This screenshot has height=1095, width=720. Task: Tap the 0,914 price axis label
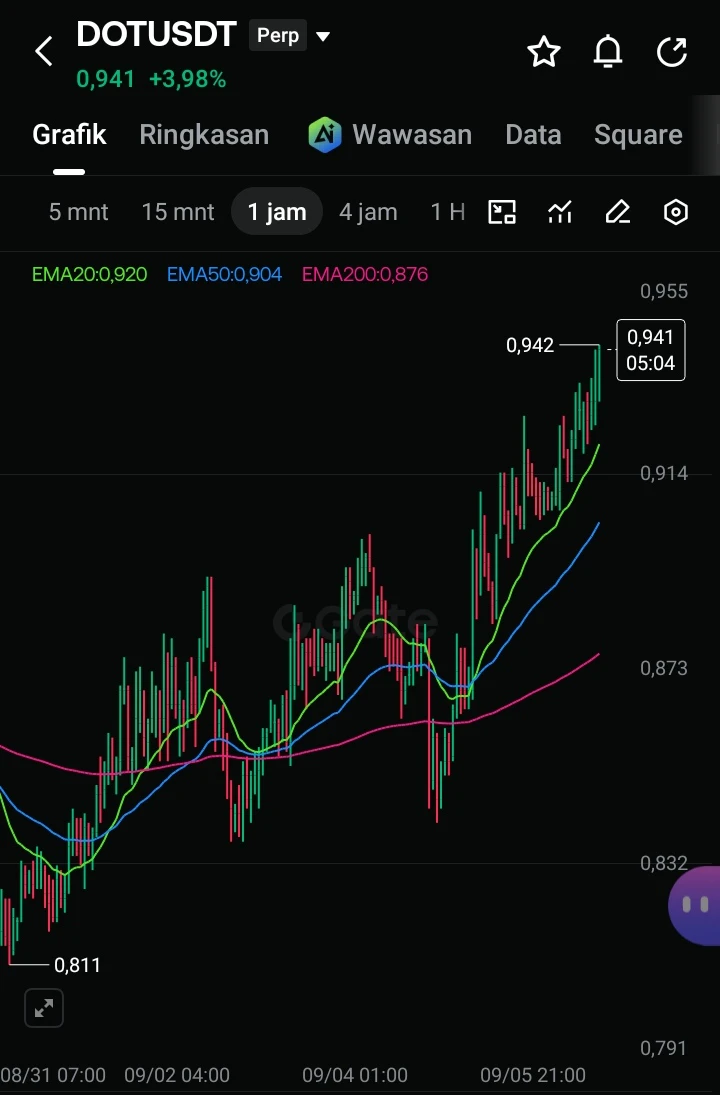pyautogui.click(x=663, y=473)
